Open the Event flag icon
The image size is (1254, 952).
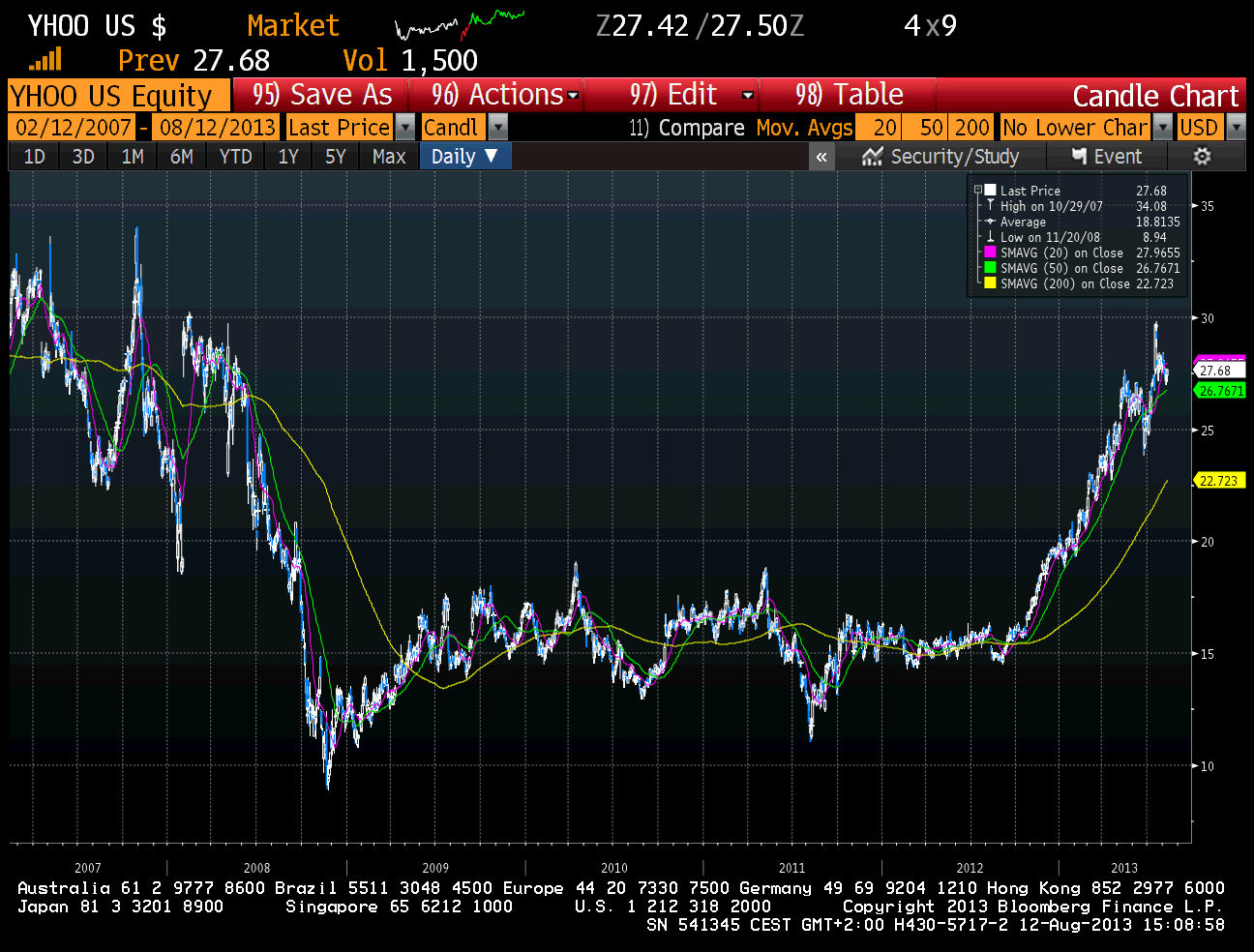1080,156
